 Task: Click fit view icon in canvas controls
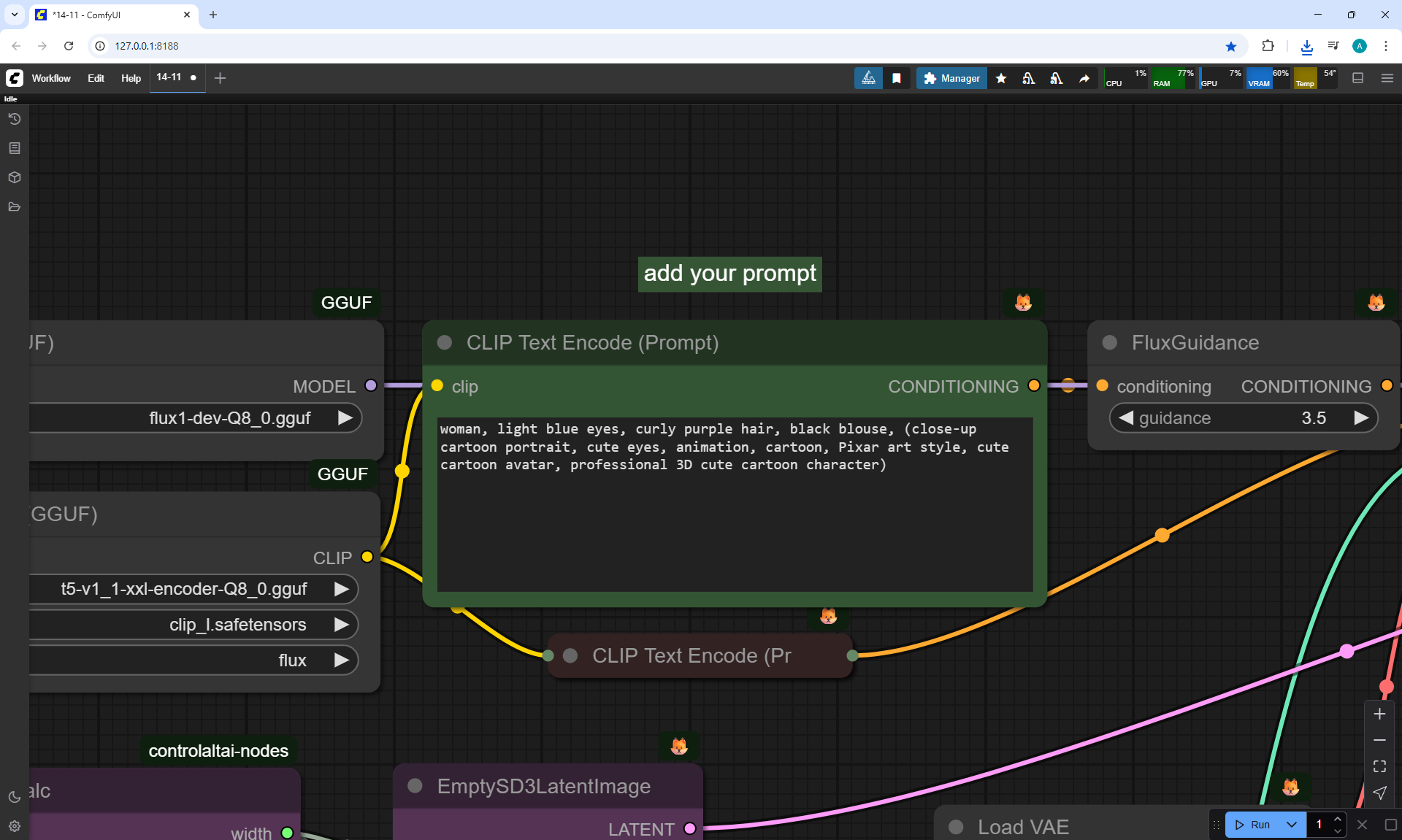pos(1379,766)
